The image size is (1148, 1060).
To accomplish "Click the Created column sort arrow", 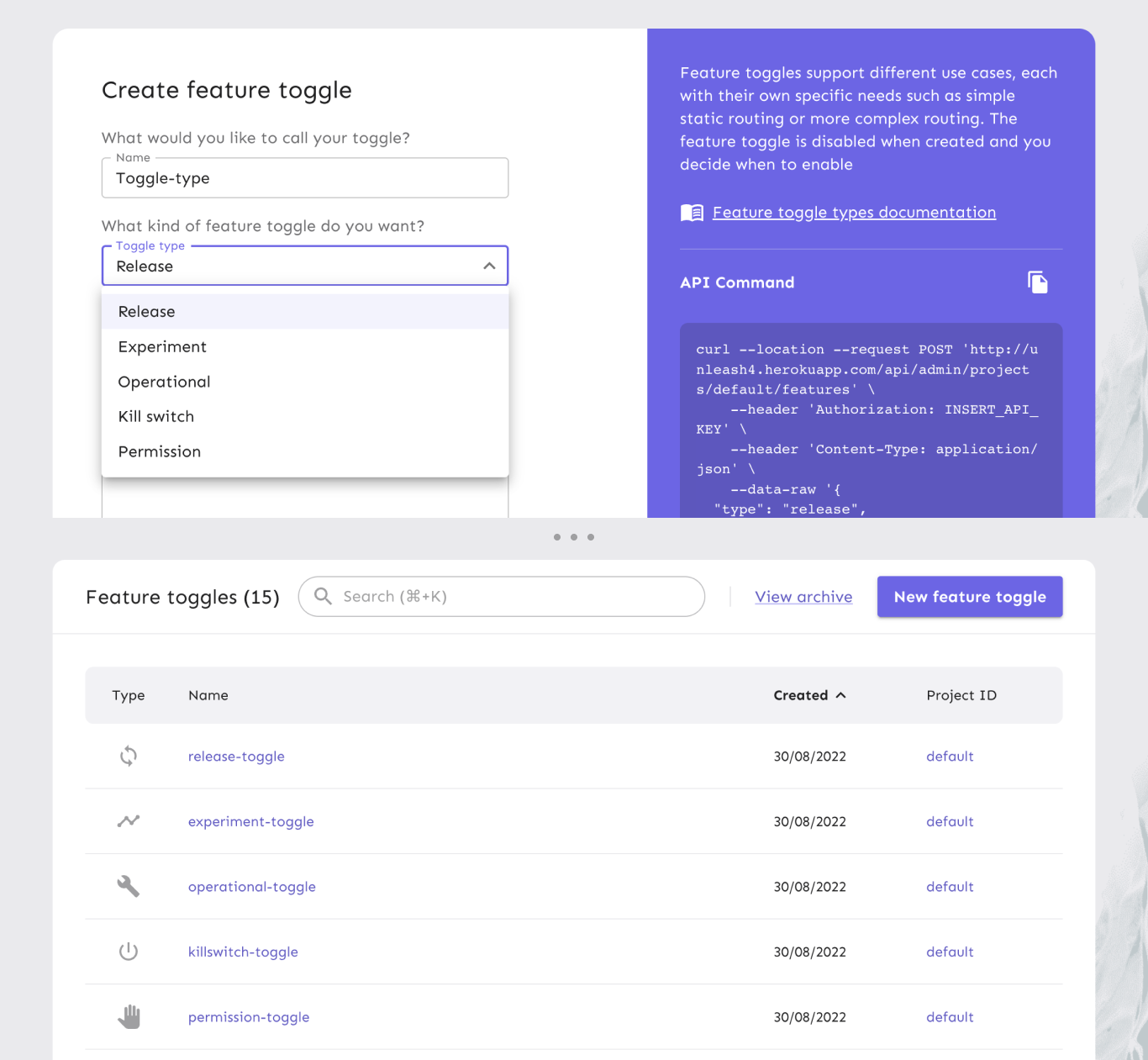I will [841, 695].
